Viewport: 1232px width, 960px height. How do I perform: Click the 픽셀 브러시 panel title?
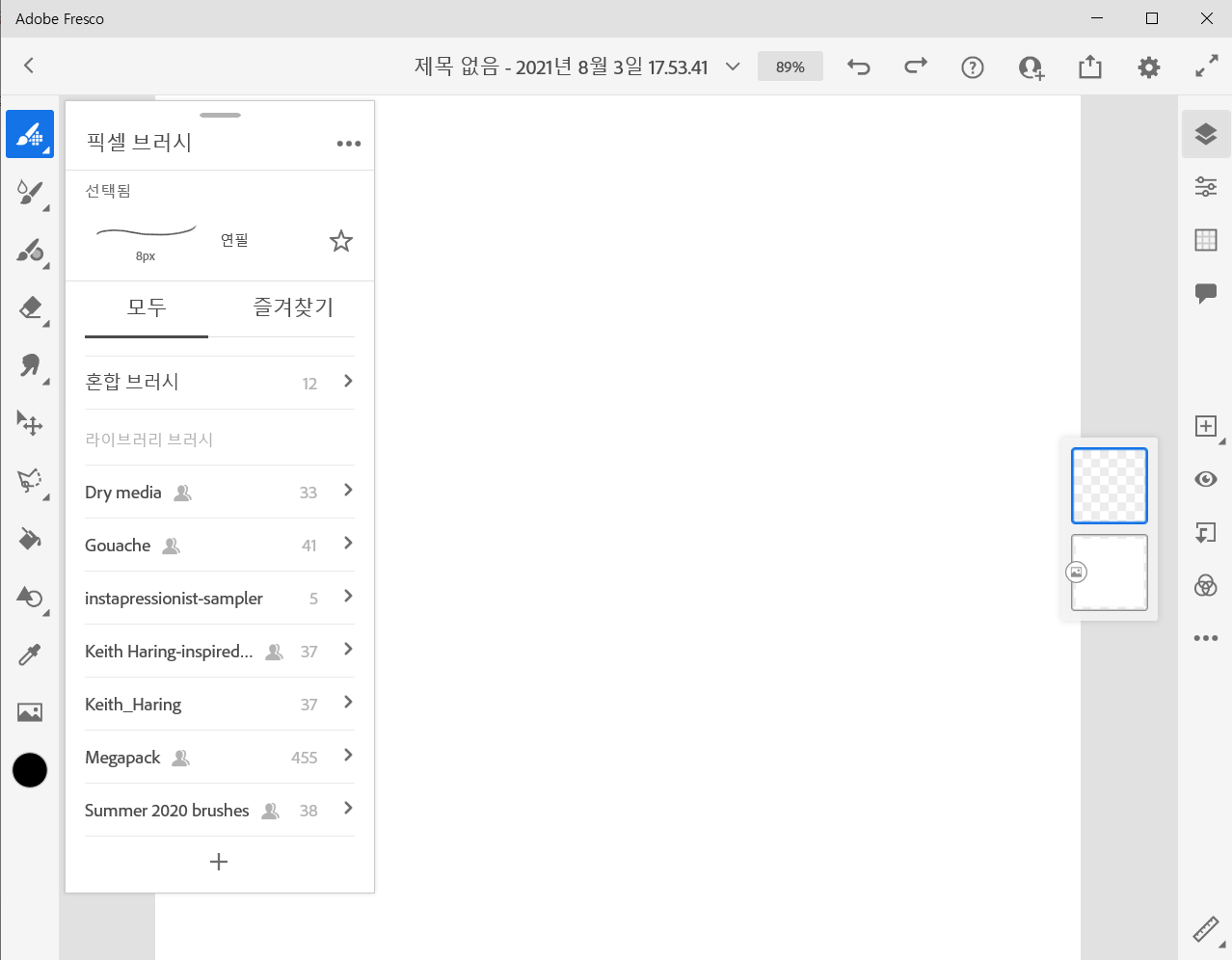pyautogui.click(x=139, y=143)
